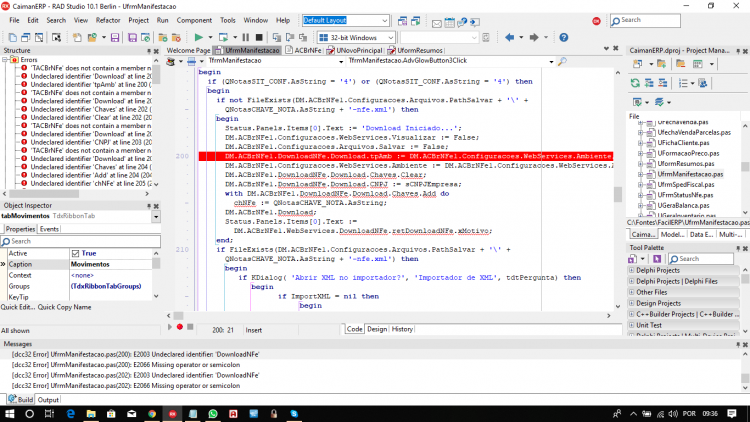The image size is (750, 422).
Task: Open WhatsApp from the Windows taskbar
Action: [x=213, y=414]
